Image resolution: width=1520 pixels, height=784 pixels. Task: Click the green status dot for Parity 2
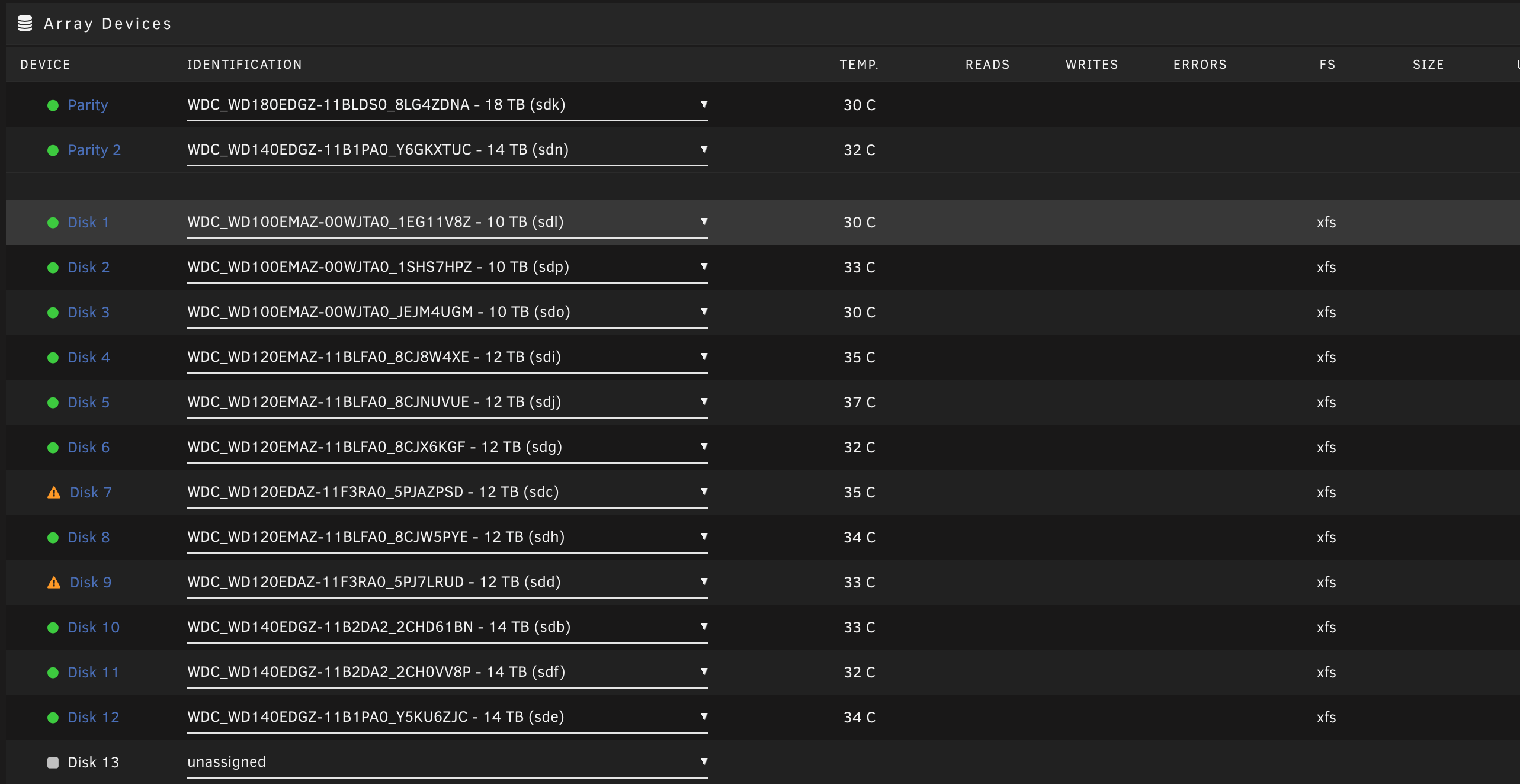pos(53,150)
